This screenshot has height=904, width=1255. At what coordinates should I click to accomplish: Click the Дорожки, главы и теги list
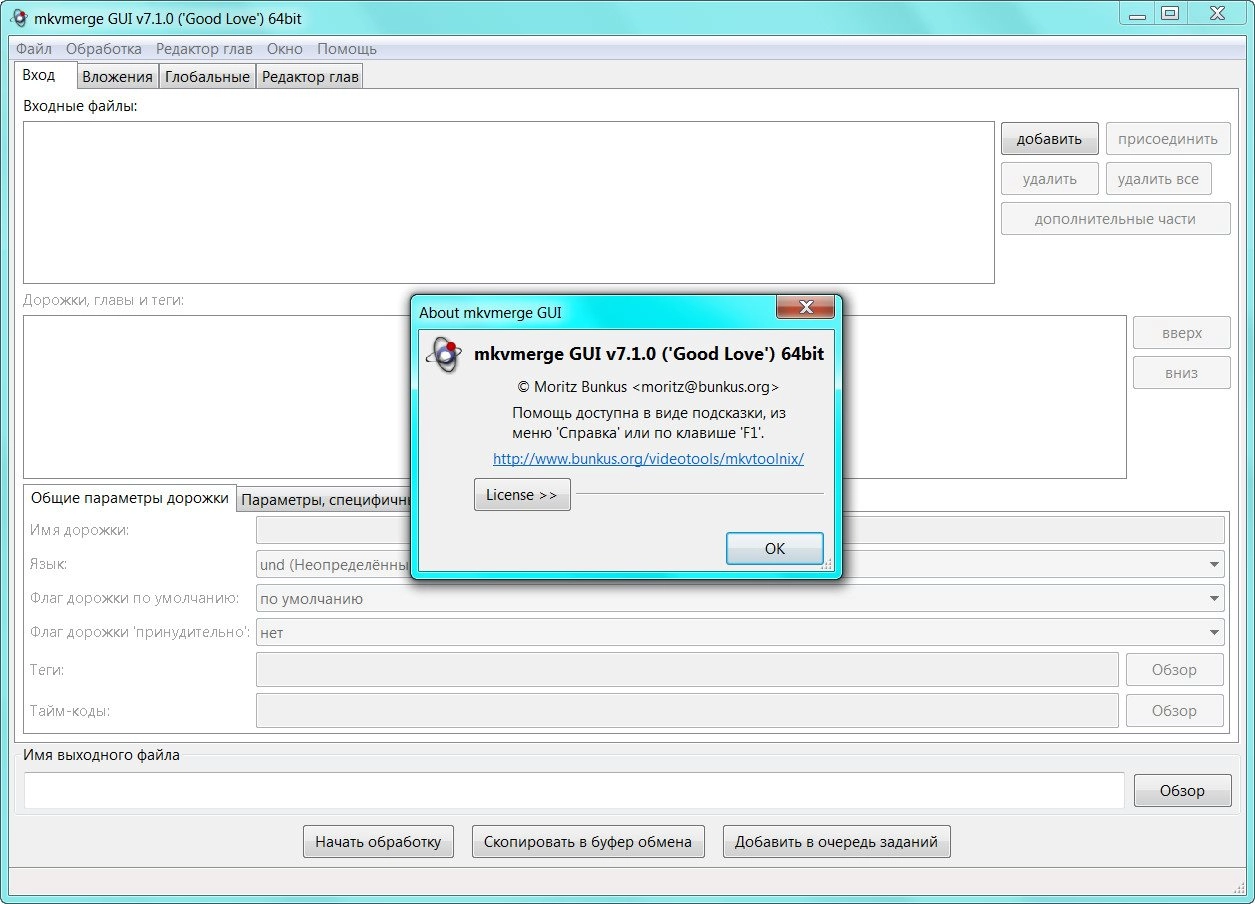click(575, 397)
